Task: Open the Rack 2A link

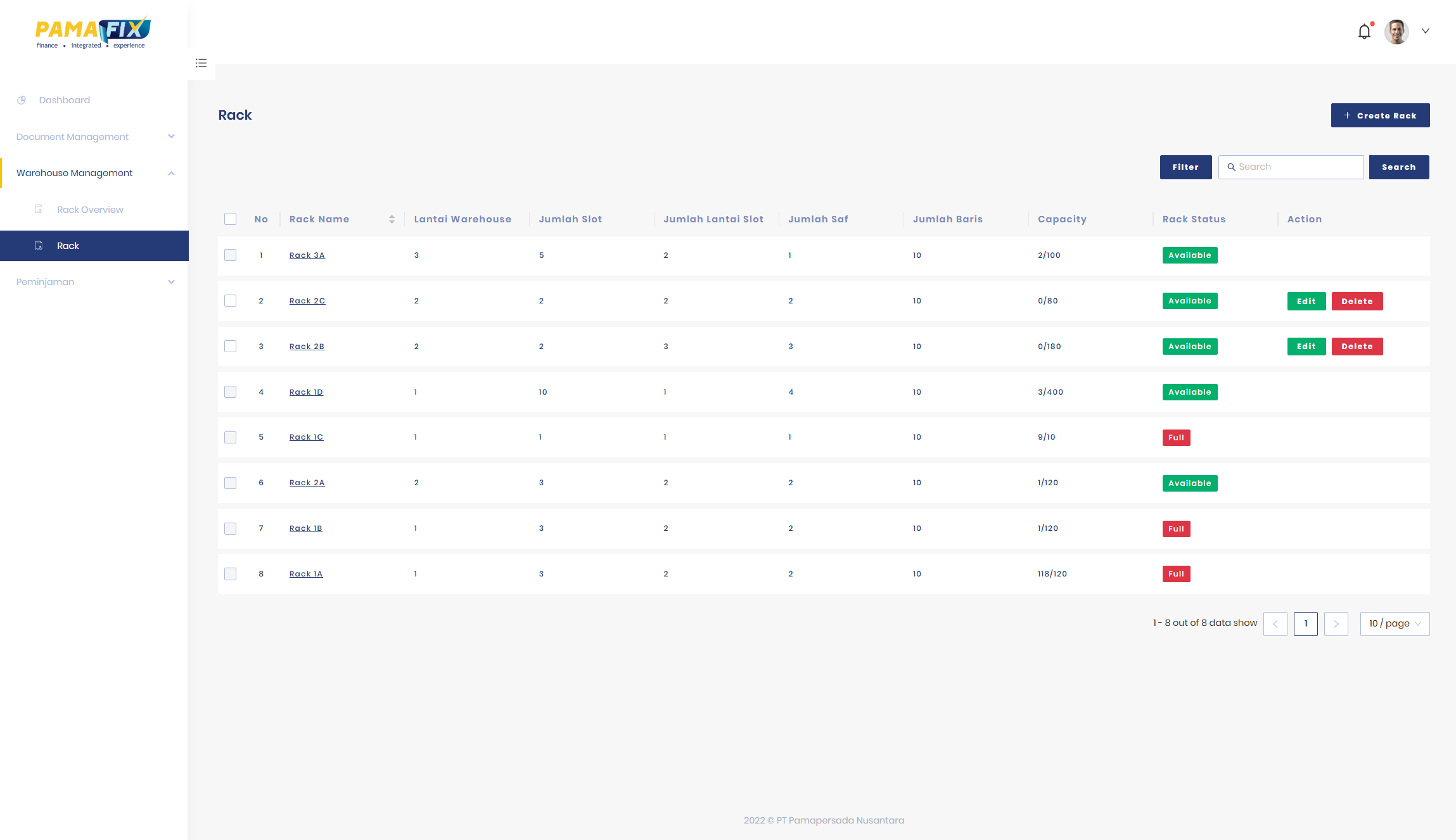Action: [x=307, y=483]
